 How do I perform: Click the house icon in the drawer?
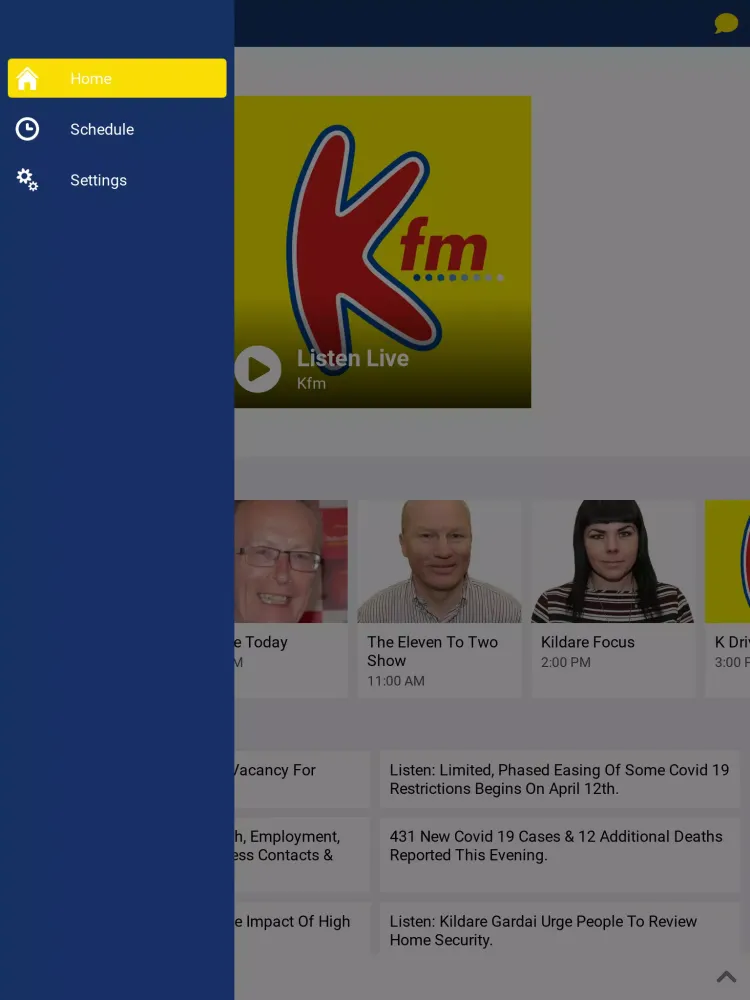tap(27, 78)
